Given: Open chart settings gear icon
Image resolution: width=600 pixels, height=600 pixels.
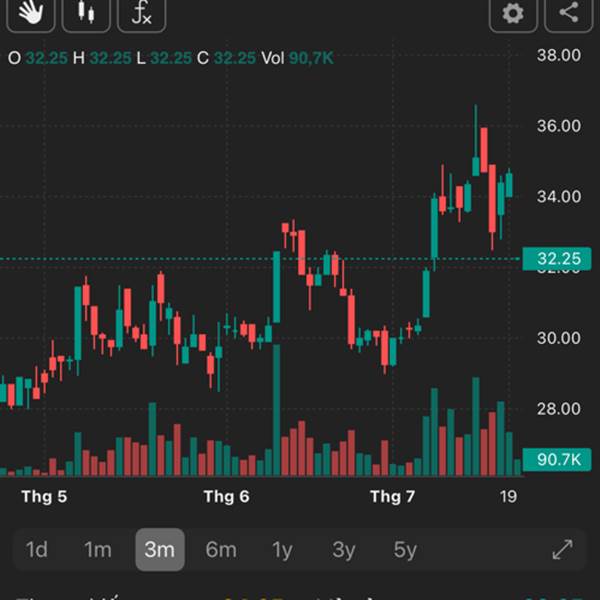Looking at the screenshot, I should pos(513,15).
